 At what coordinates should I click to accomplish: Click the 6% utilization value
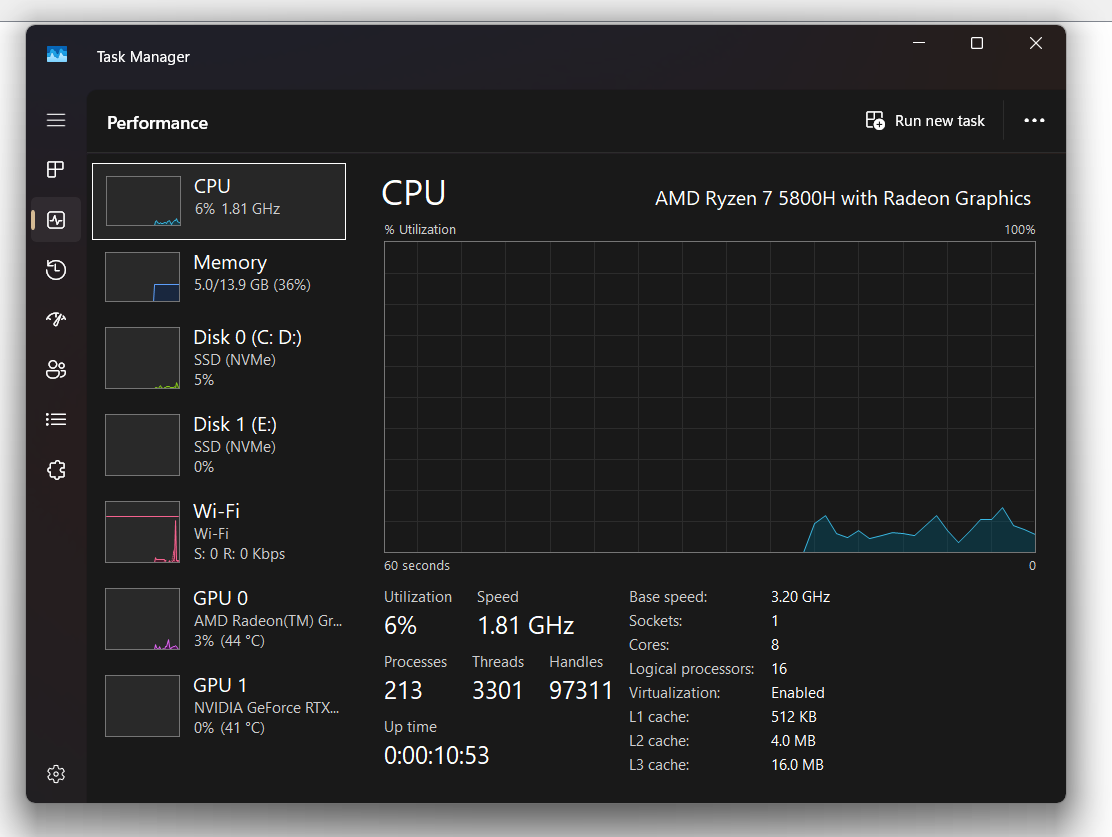tap(401, 626)
